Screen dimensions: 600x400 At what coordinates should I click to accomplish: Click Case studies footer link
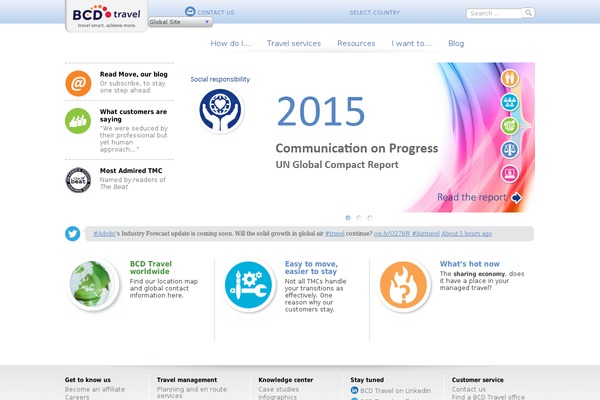coord(279,389)
